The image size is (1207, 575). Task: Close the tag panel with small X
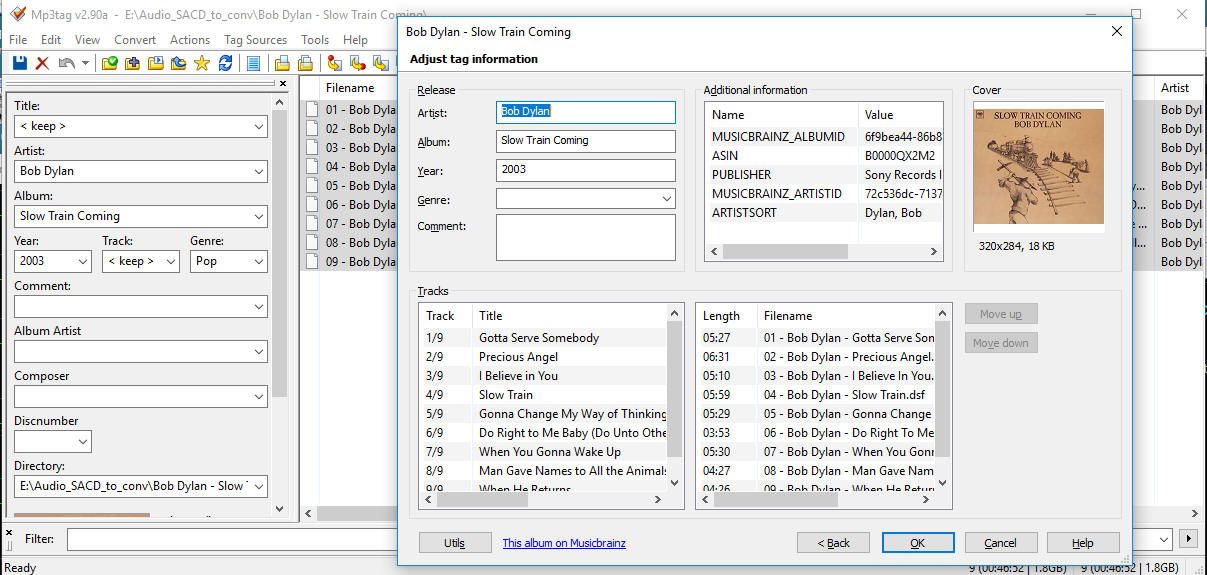click(282, 84)
